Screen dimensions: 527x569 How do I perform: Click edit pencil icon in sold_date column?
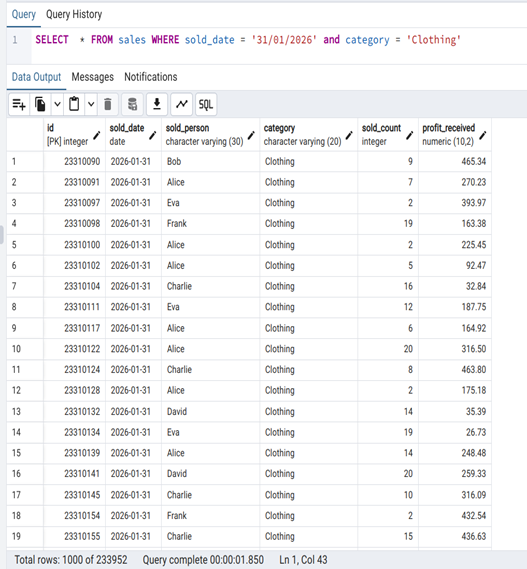153,135
